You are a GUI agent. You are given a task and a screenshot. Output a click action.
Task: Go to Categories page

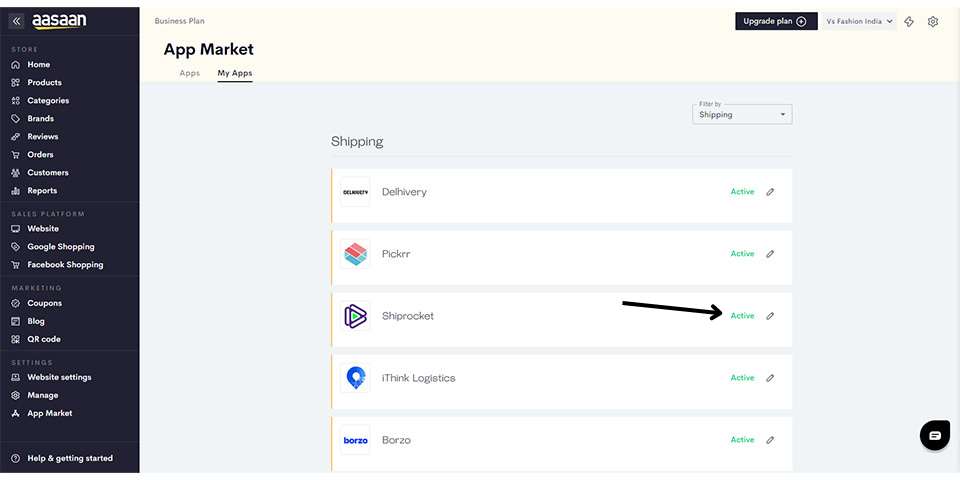[x=48, y=101]
